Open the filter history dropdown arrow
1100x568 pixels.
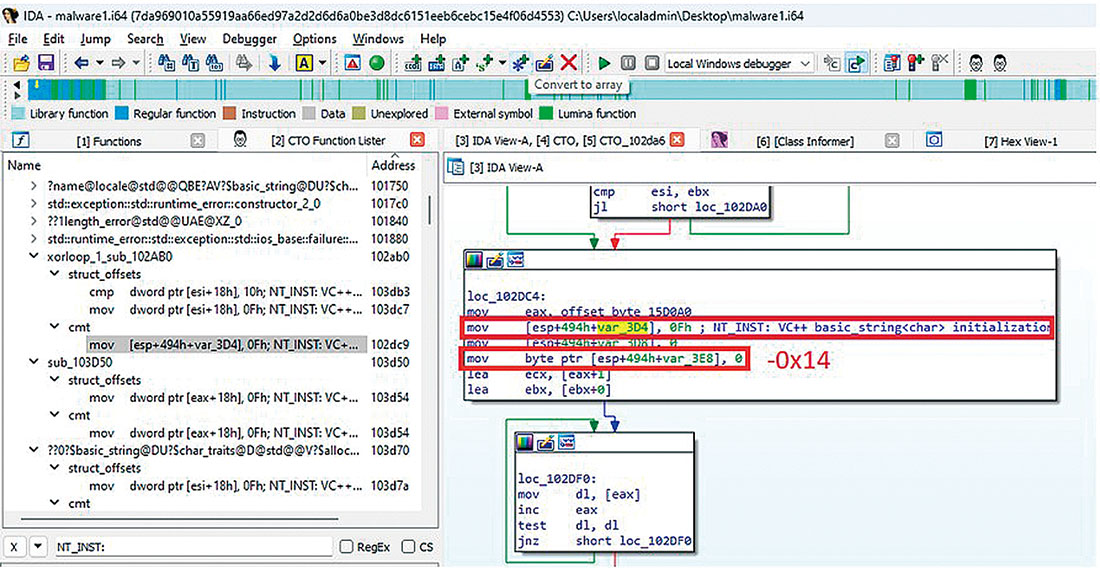(x=38, y=547)
